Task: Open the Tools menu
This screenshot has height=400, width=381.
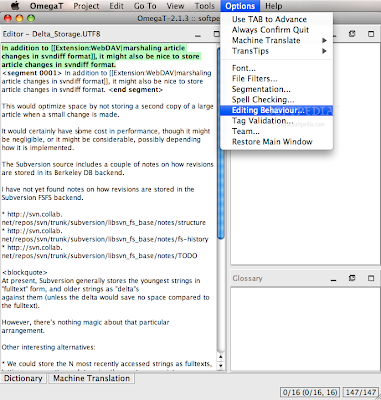Action: (205, 6)
